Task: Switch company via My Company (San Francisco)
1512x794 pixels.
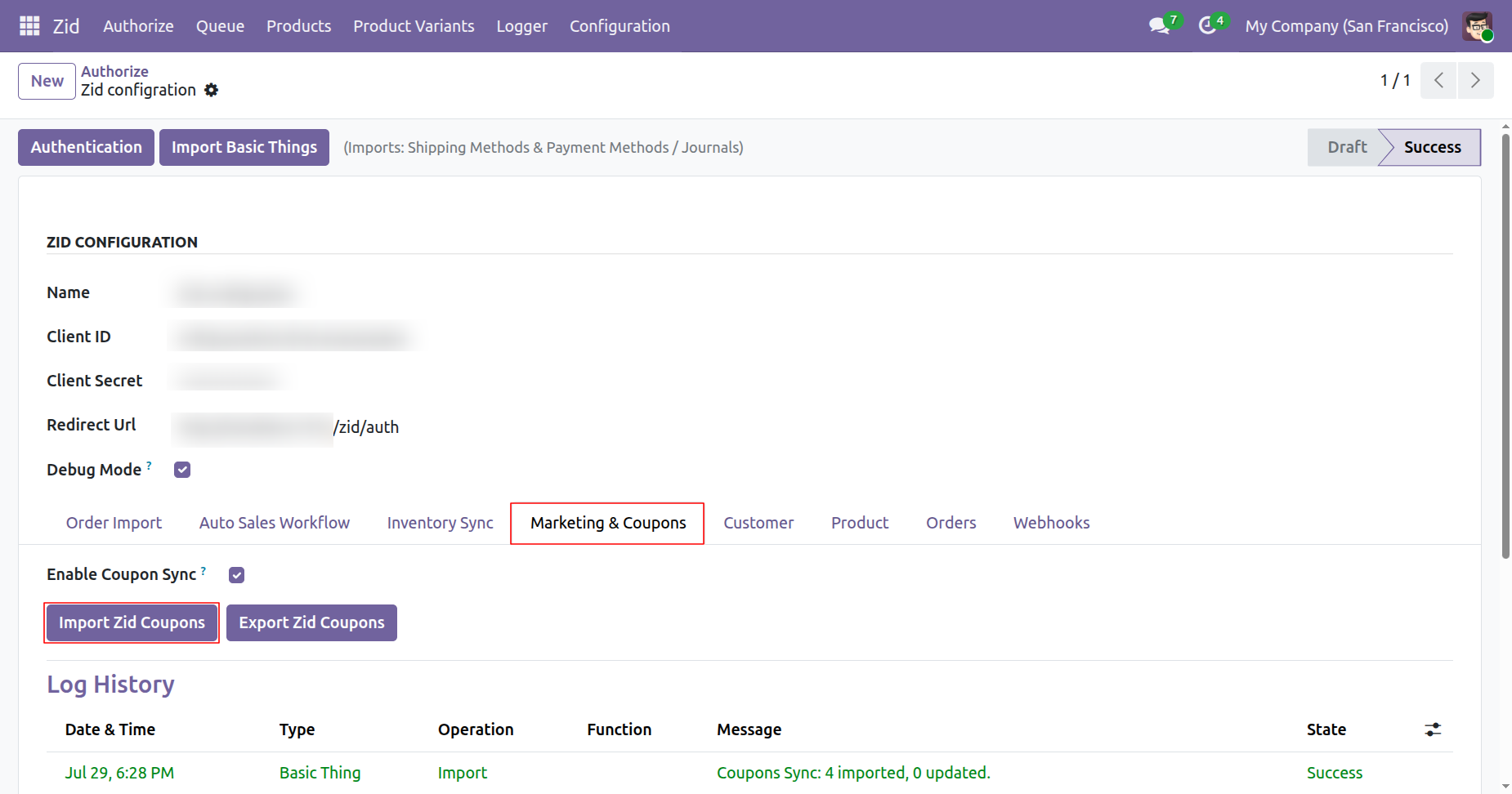Action: tap(1346, 26)
